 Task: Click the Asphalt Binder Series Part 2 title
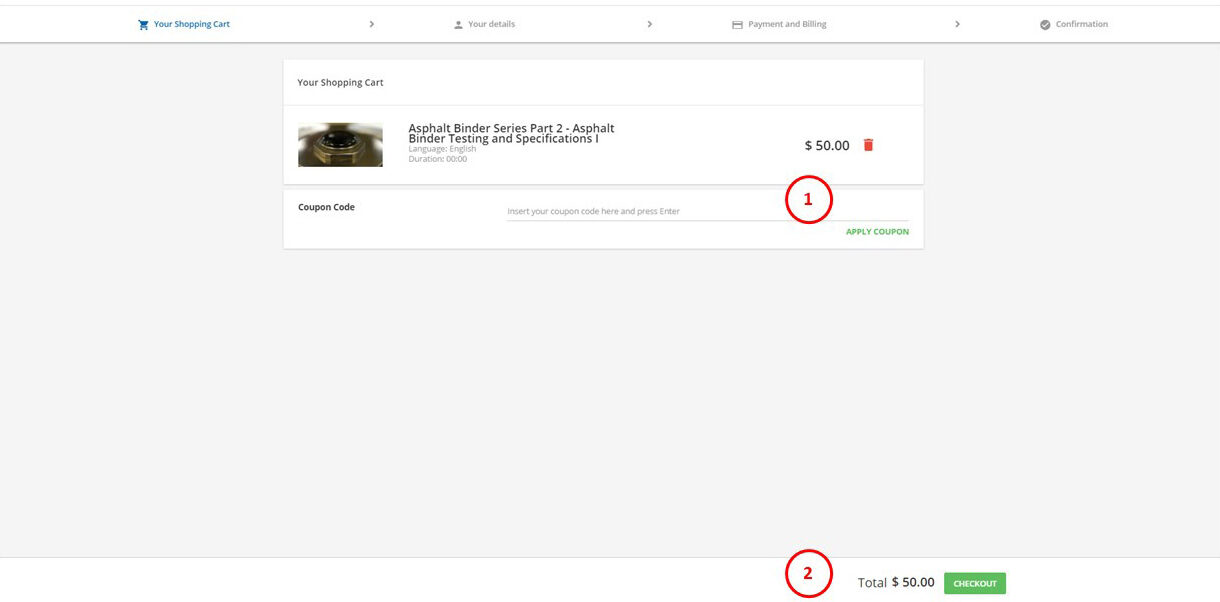511,133
